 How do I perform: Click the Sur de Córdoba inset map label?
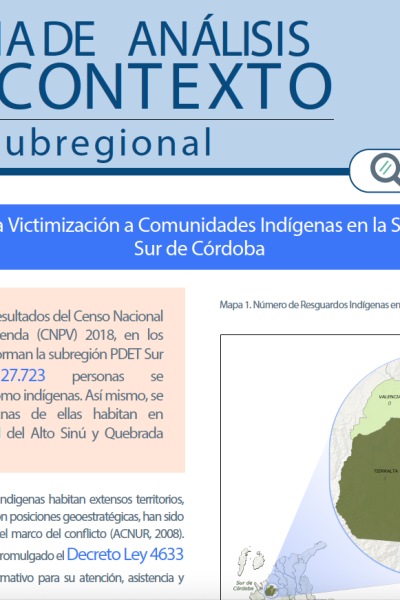point(242,586)
